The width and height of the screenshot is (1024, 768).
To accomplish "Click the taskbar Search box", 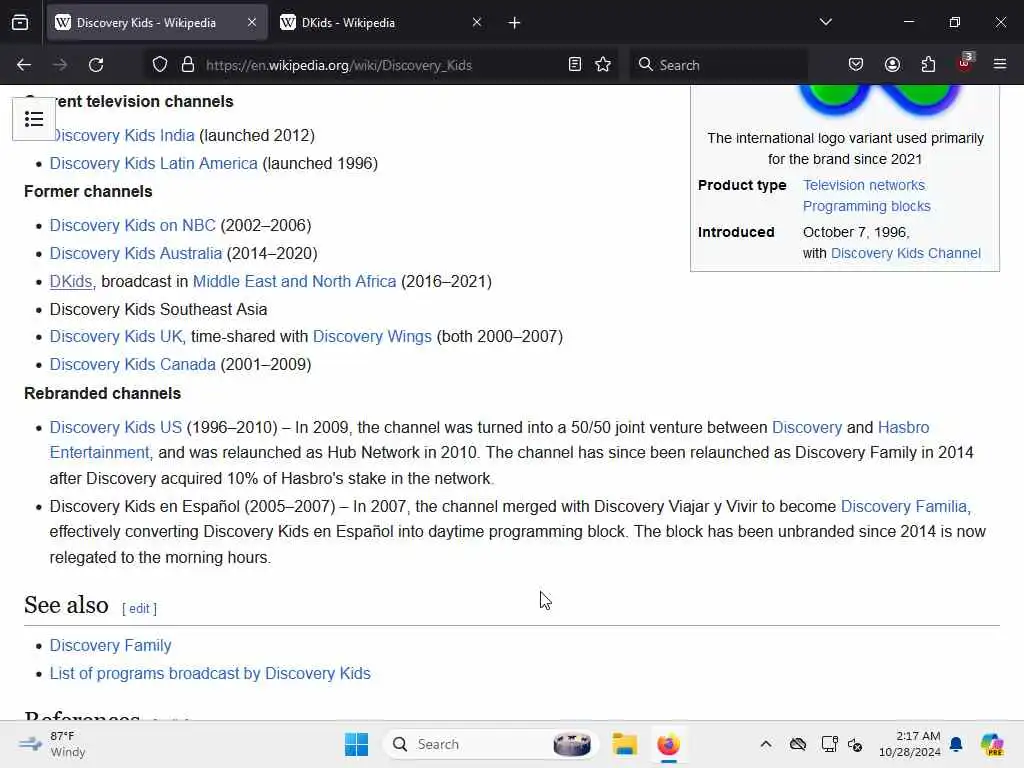I will (x=490, y=744).
